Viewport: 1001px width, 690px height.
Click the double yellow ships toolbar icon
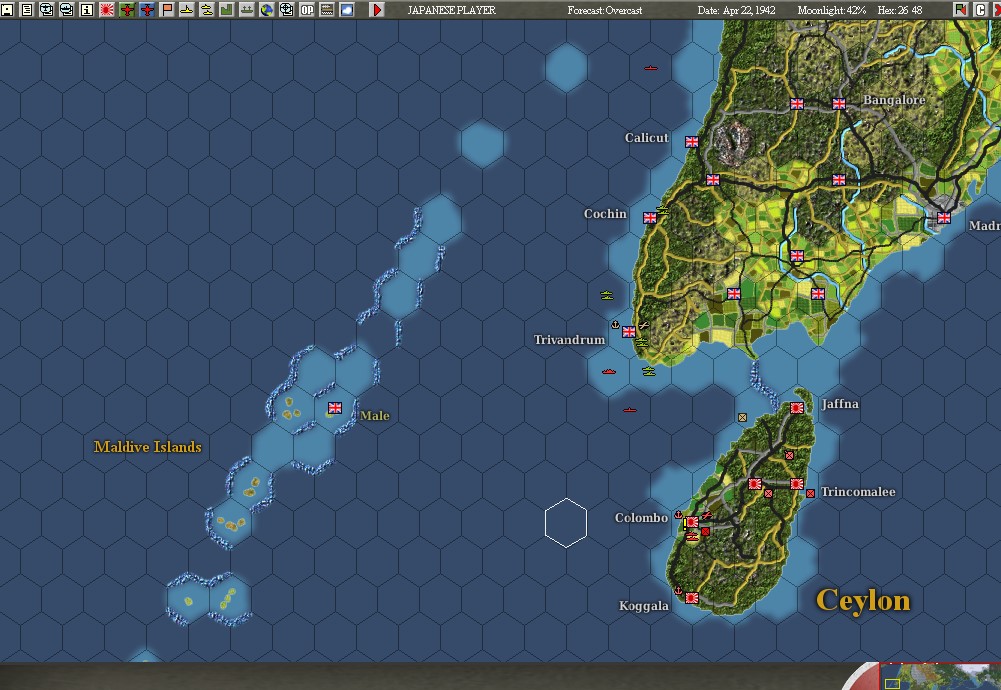[206, 10]
